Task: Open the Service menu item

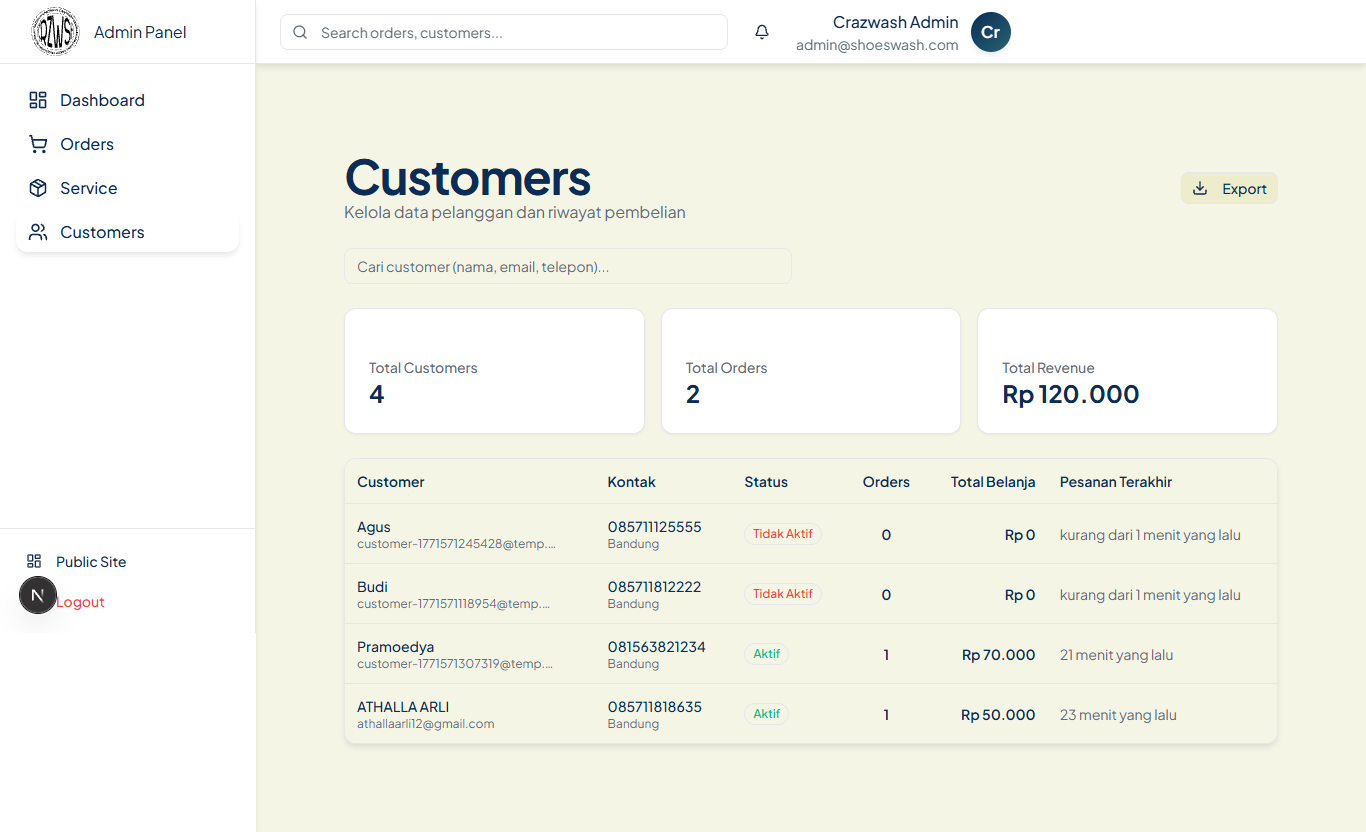Action: click(127, 188)
